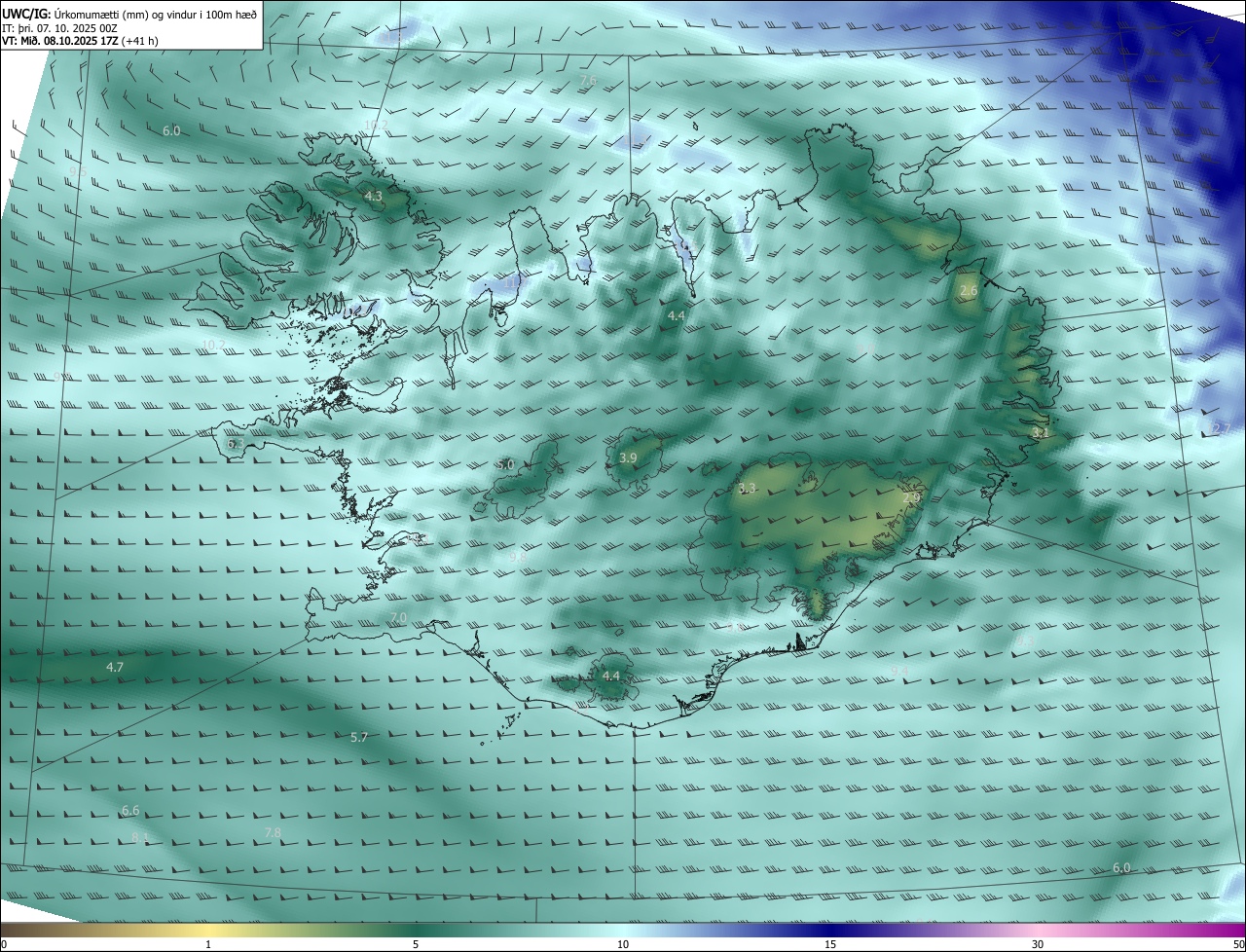
Task: Click the 5.0 value on the Langjökull glacier
Action: (x=504, y=465)
